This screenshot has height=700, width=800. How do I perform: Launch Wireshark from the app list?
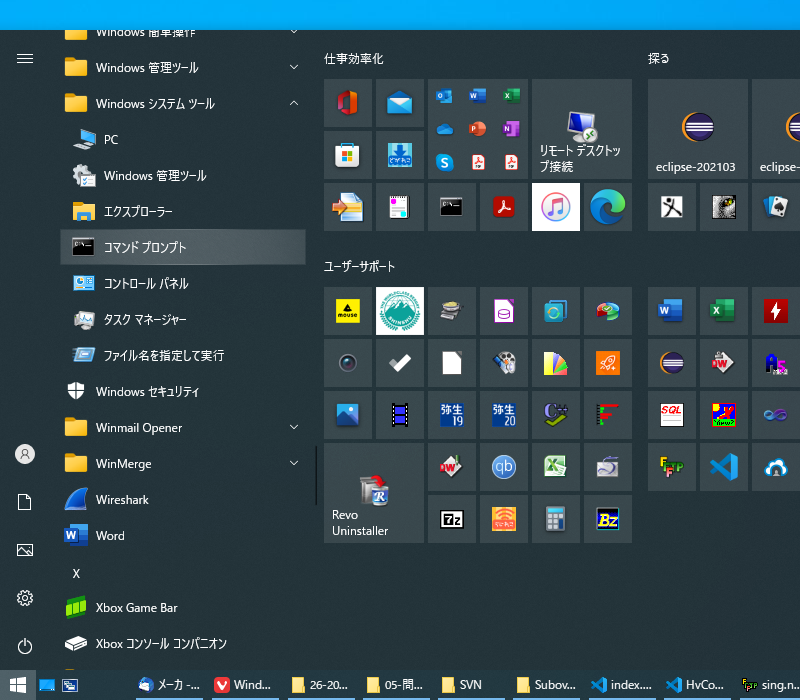pos(183,499)
